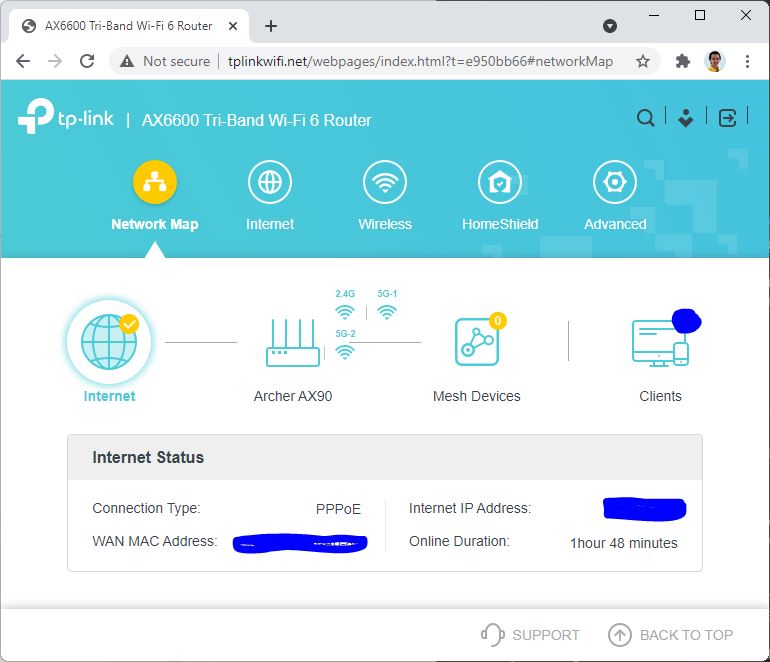The width and height of the screenshot is (770, 662).
Task: Open the tab search dropdown arrow
Action: (x=609, y=26)
